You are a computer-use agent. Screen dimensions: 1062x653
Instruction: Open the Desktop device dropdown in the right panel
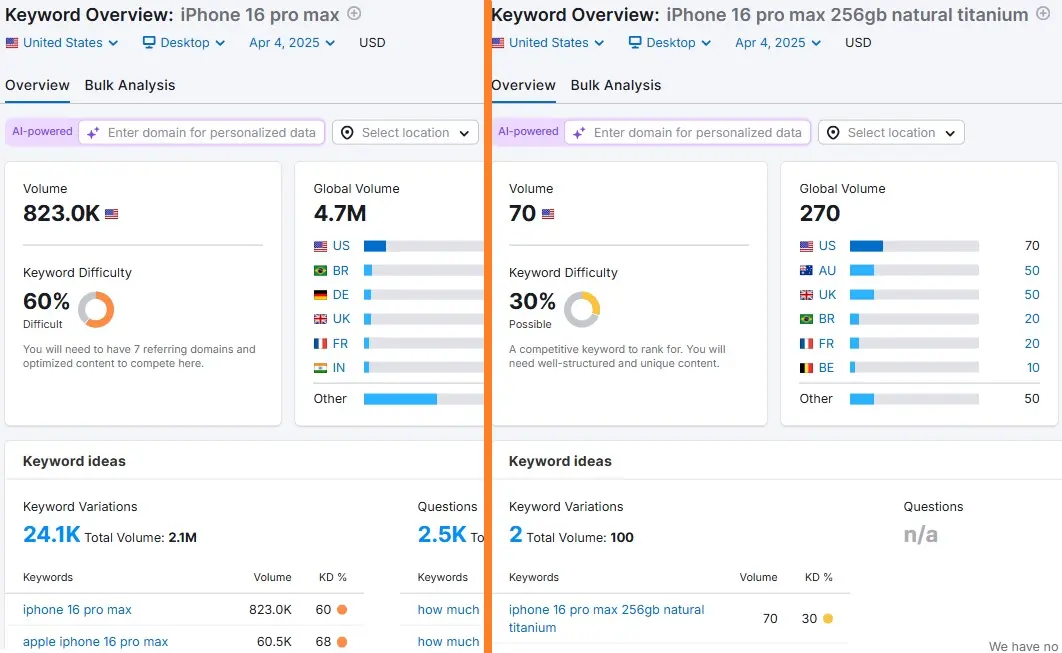coord(670,43)
